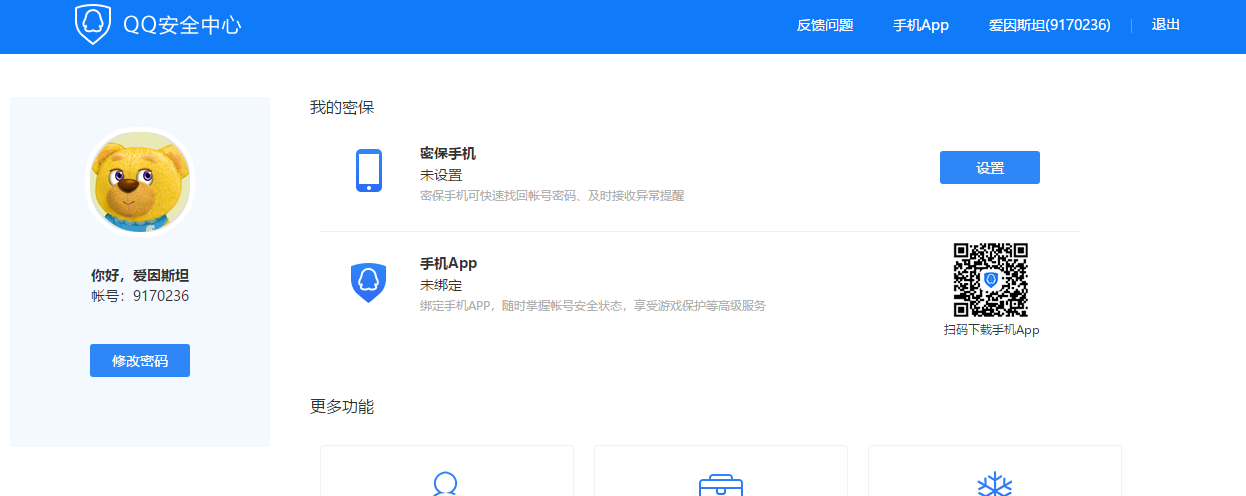Click the 帐号：9170236 account text
The image size is (1246, 496).
click(x=140, y=296)
